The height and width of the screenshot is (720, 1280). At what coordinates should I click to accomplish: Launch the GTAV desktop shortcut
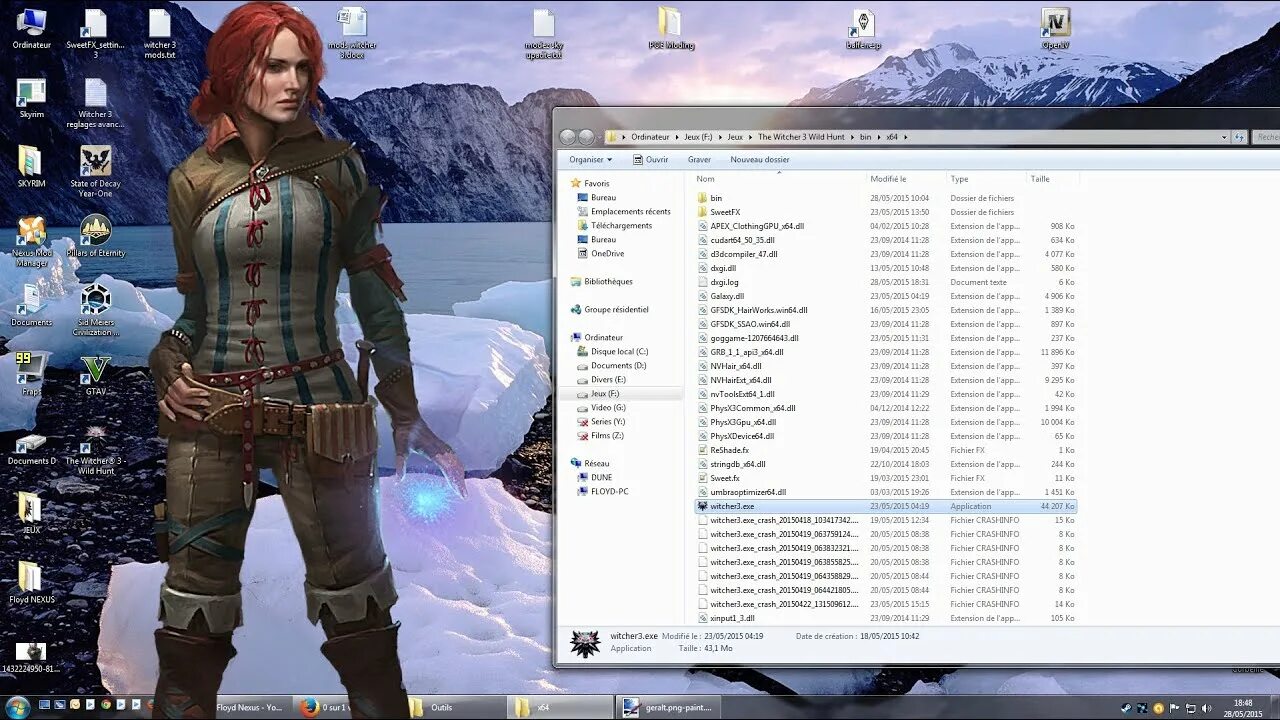95,375
